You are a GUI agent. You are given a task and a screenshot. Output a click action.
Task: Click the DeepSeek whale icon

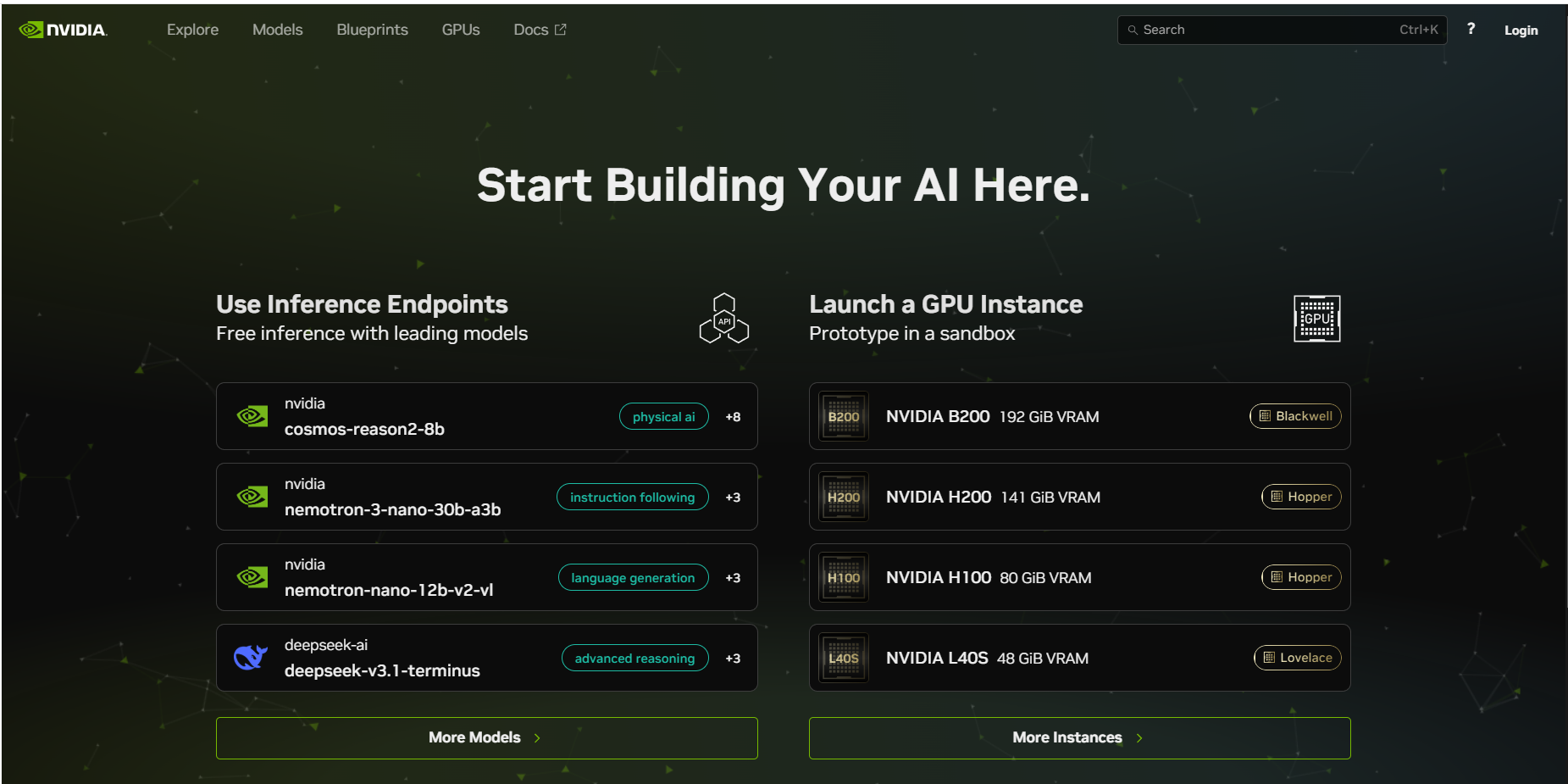click(x=251, y=658)
